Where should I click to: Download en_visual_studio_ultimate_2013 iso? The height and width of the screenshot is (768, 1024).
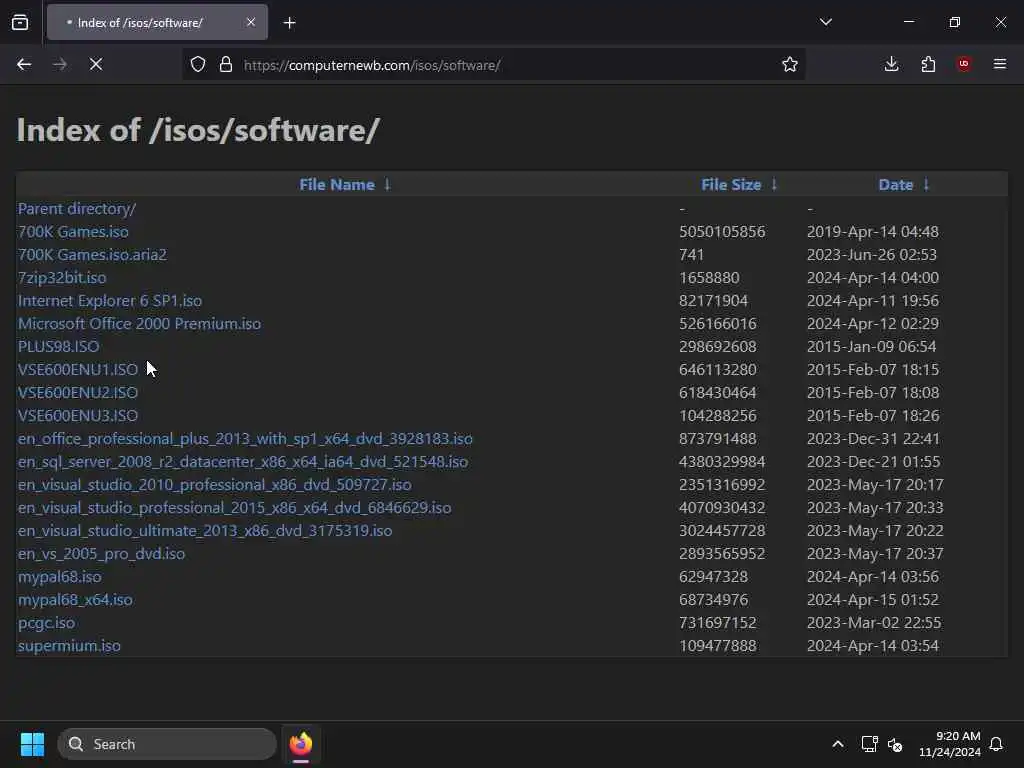(x=205, y=530)
